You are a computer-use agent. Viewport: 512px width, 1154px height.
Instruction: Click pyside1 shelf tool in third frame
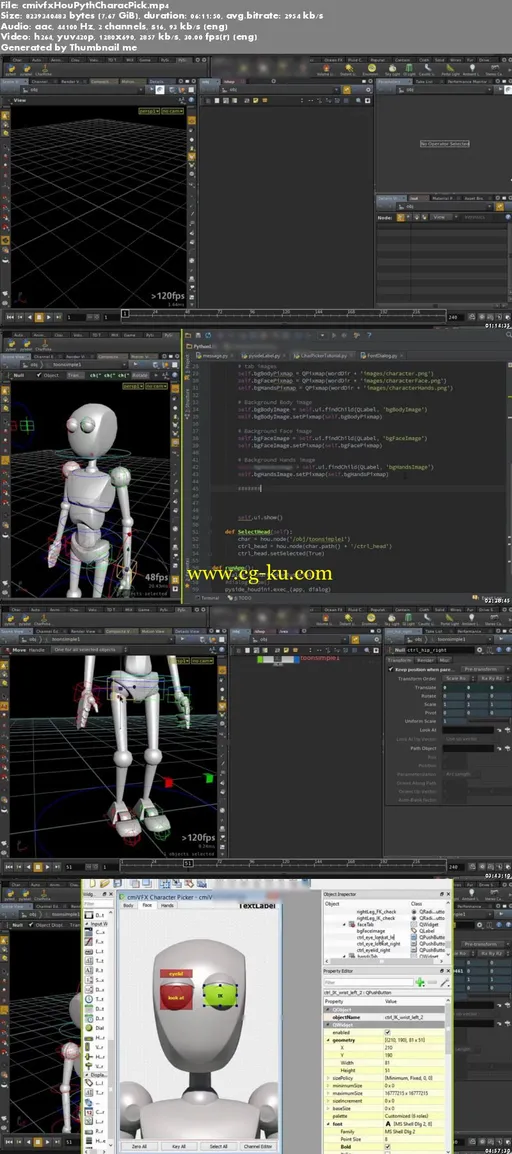[x=26, y=620]
